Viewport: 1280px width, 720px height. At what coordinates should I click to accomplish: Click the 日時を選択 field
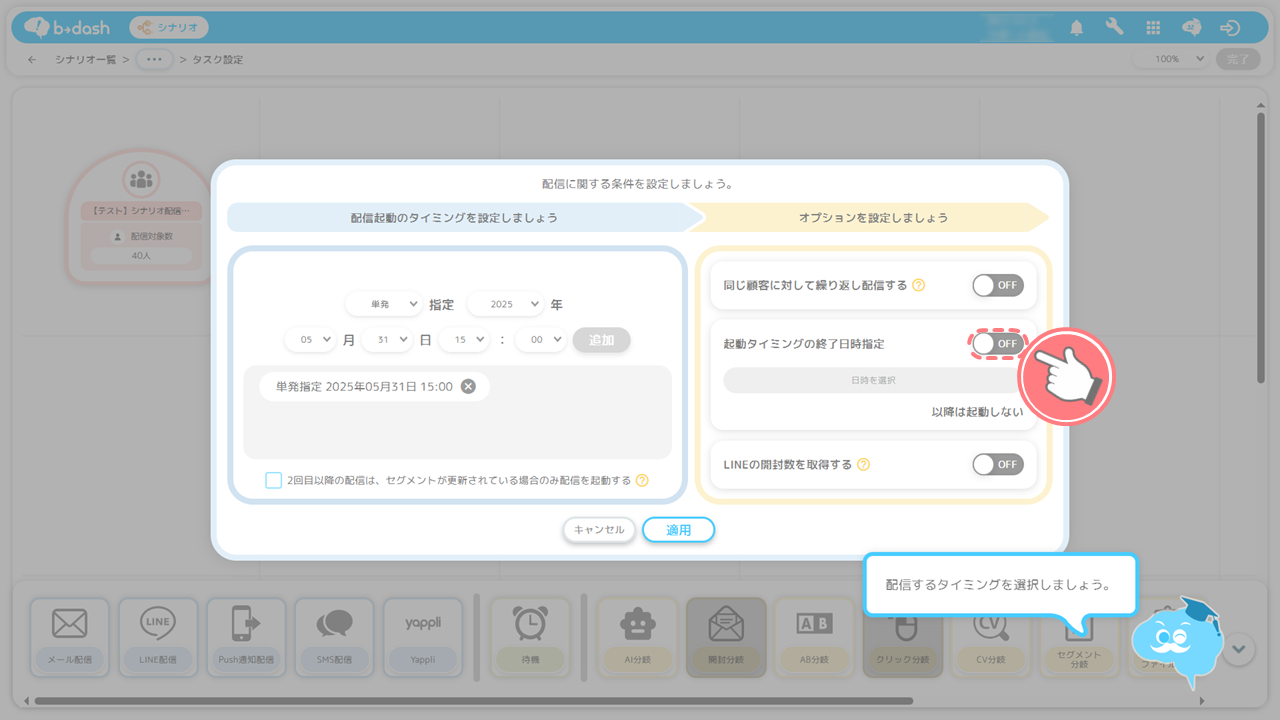click(873, 380)
